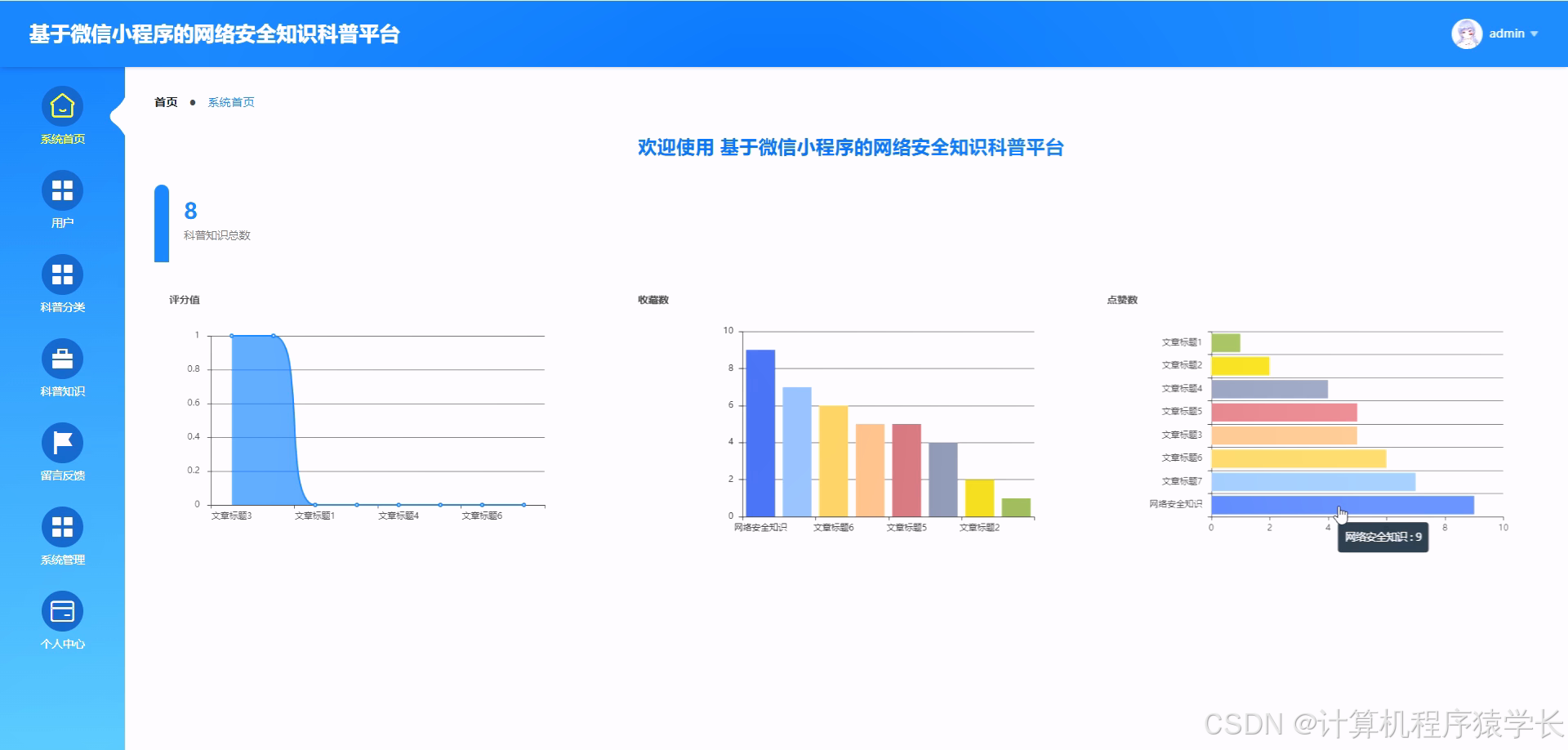Click the yellow 文章标题2 bar in likes chart
1568x750 pixels.
[x=1241, y=364]
